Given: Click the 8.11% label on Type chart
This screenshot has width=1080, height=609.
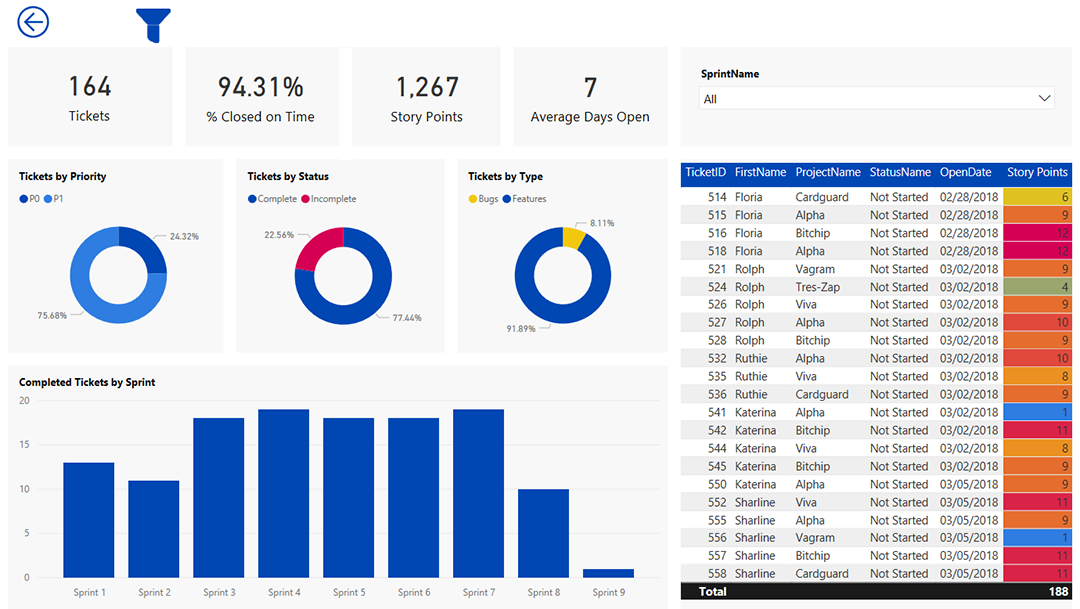Looking at the screenshot, I should (x=602, y=223).
